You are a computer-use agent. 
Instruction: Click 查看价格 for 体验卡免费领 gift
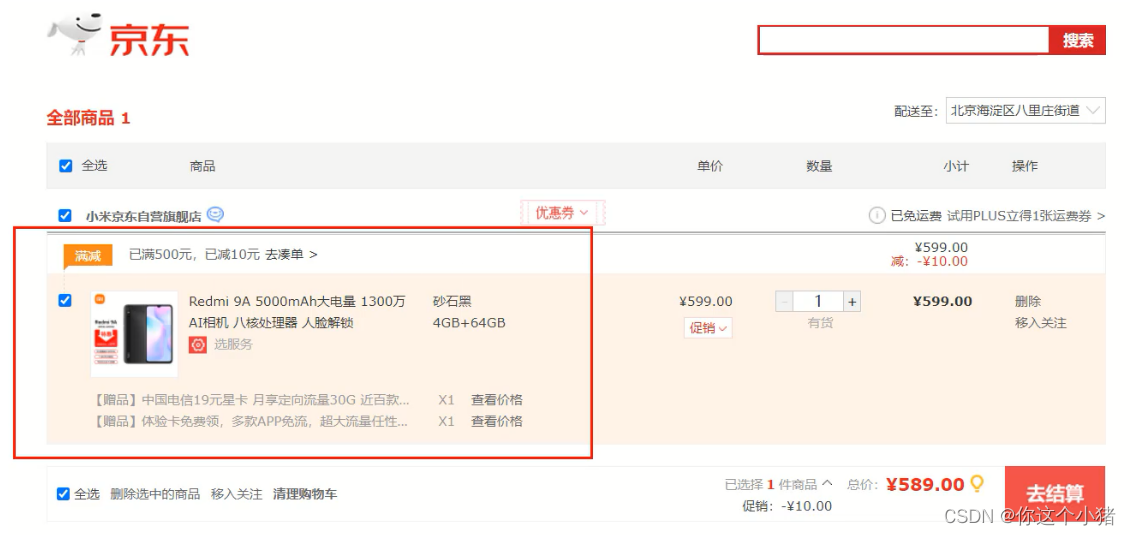pos(497,421)
